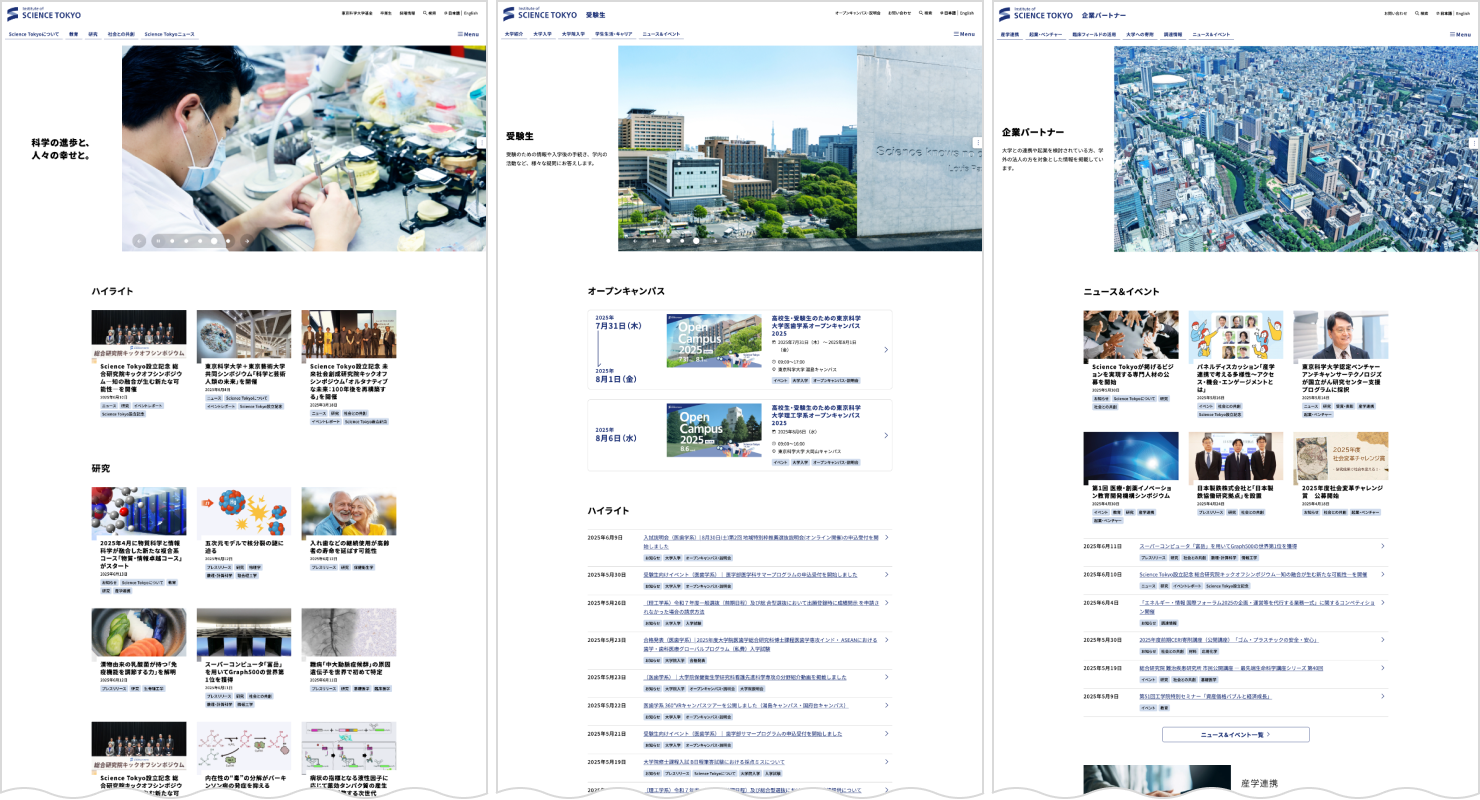Expand the July 31 Open Campus event chevron

coord(885,350)
